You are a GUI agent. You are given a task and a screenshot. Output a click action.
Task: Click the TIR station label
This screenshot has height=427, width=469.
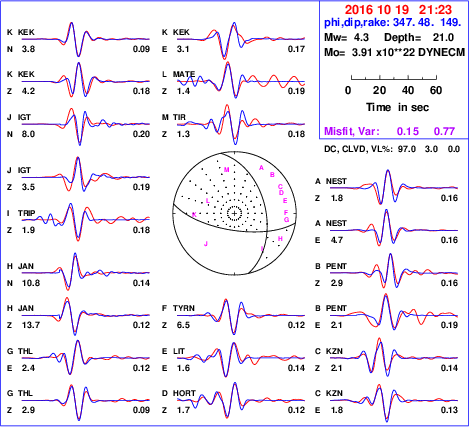(179, 117)
